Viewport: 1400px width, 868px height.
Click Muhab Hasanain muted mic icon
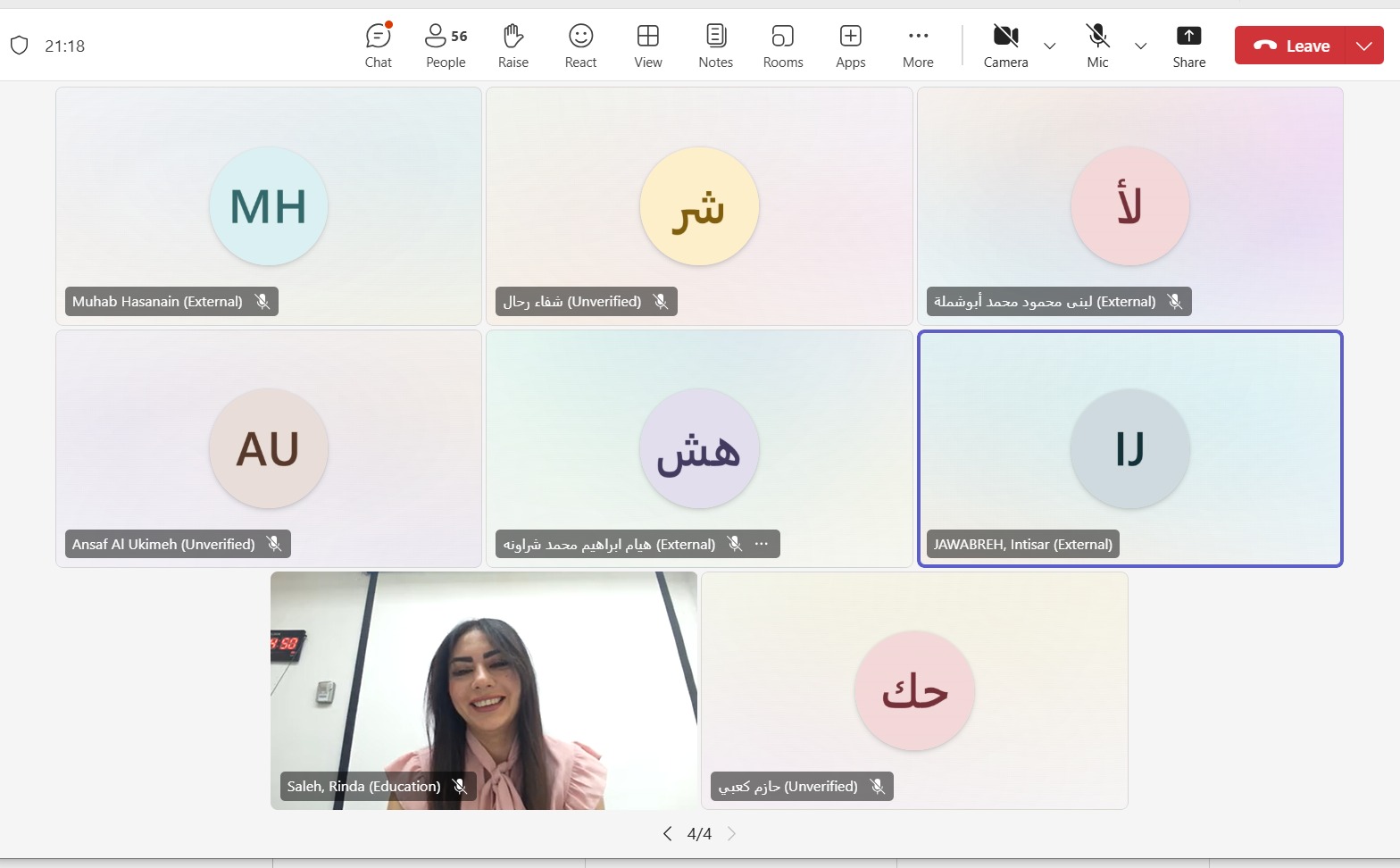click(x=262, y=302)
